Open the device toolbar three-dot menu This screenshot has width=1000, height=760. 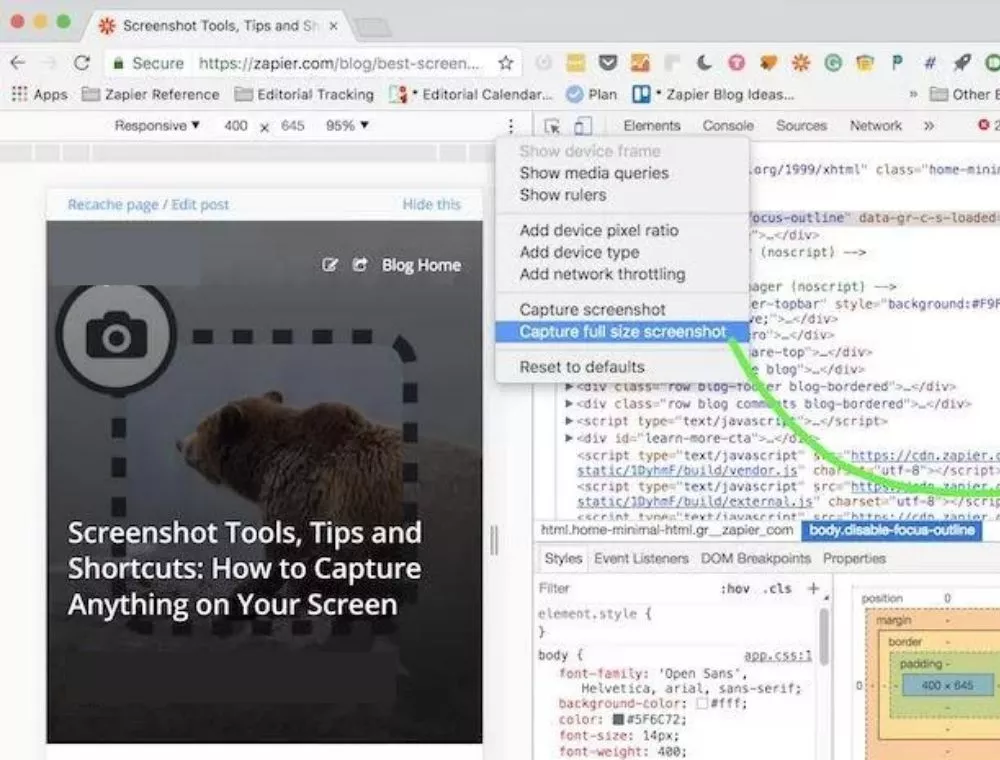tap(511, 126)
